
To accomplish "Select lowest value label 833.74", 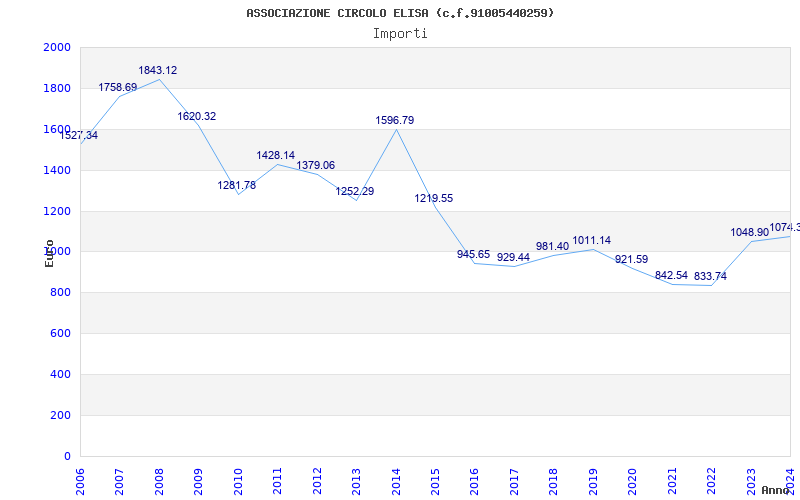I will [x=710, y=277].
